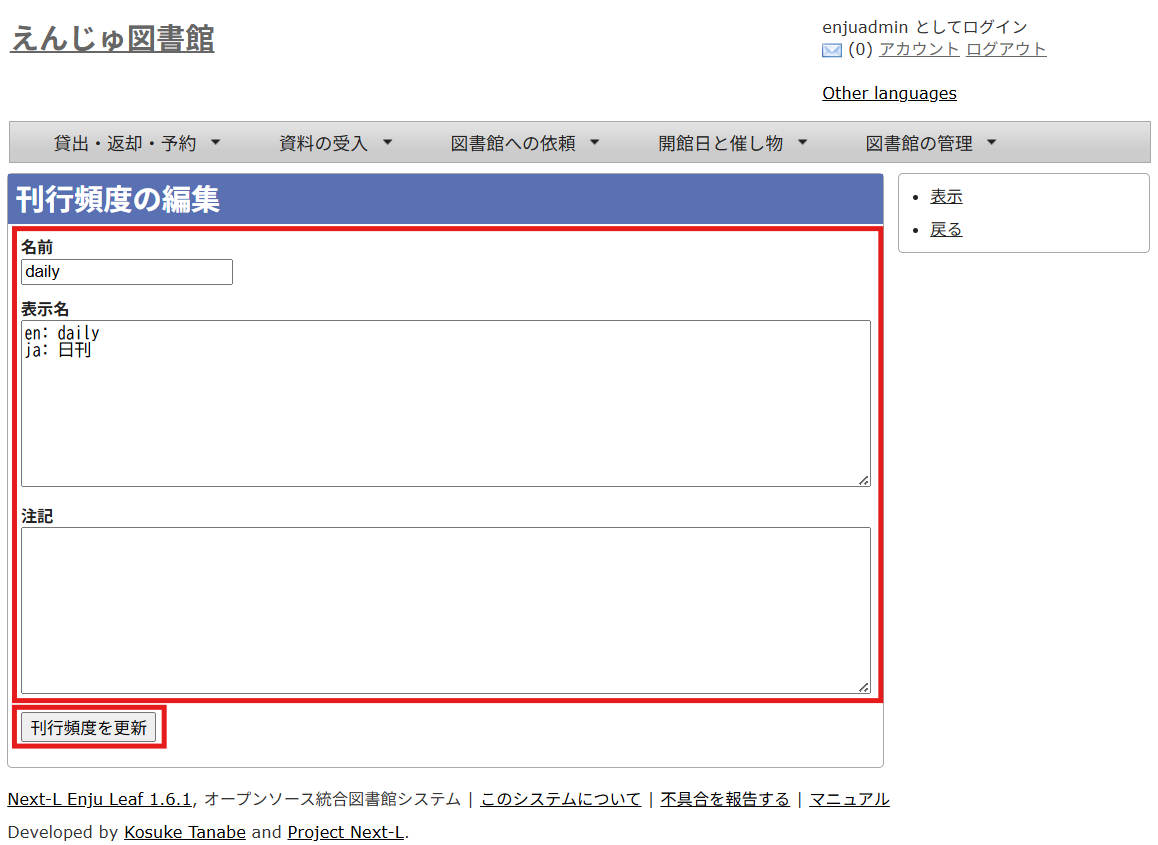Open the マニュアル manual link
The width and height of the screenshot is (1158, 845).
point(849,799)
